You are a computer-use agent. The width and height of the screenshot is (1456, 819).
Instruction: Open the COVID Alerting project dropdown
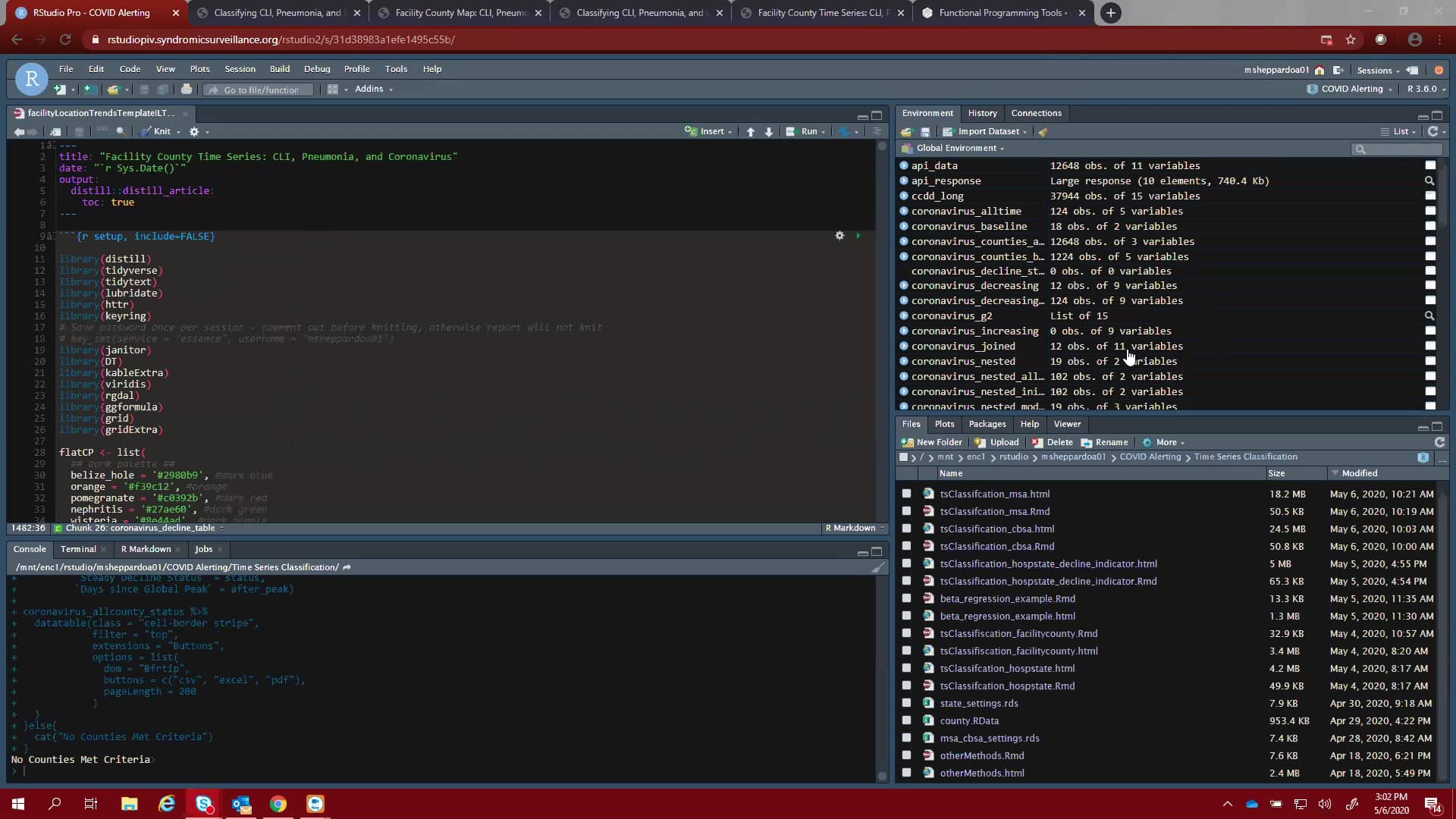[1351, 89]
